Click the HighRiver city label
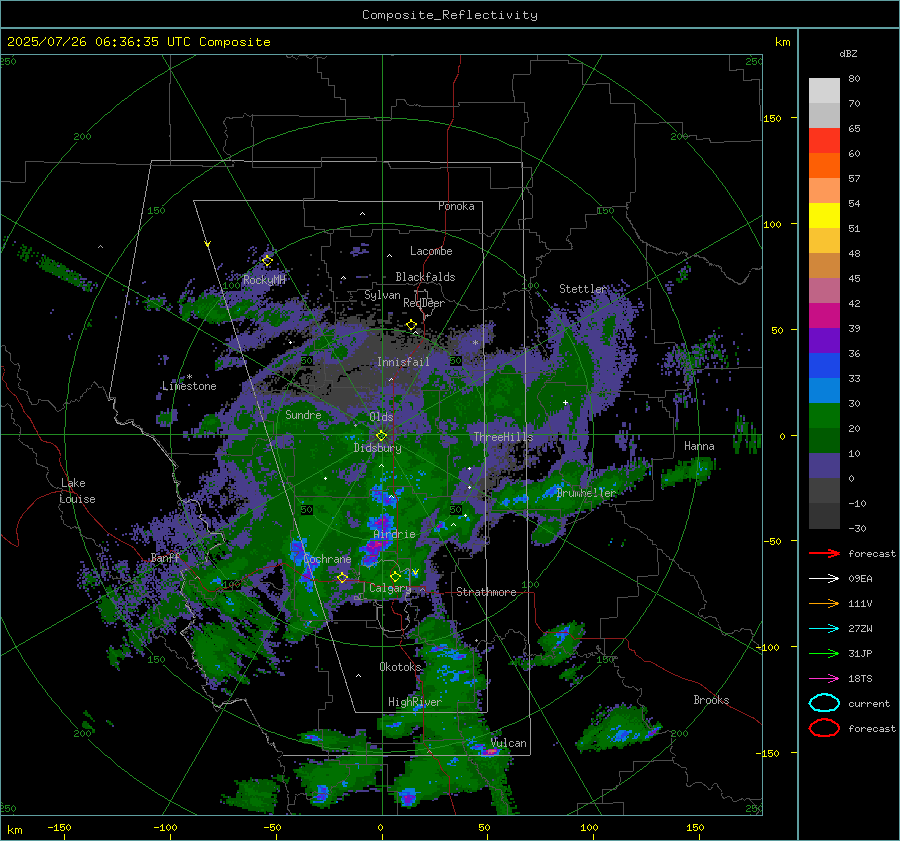 [x=415, y=702]
